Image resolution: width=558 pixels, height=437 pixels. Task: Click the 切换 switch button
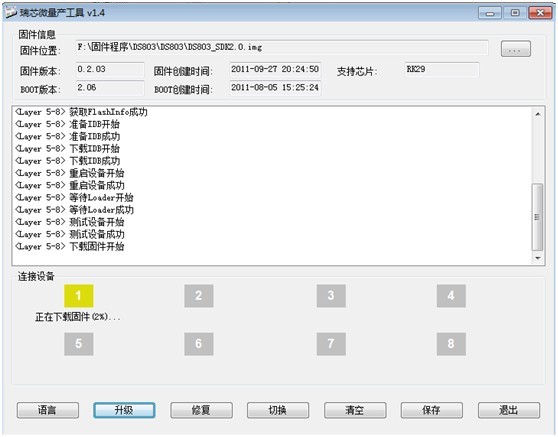[x=278, y=410]
